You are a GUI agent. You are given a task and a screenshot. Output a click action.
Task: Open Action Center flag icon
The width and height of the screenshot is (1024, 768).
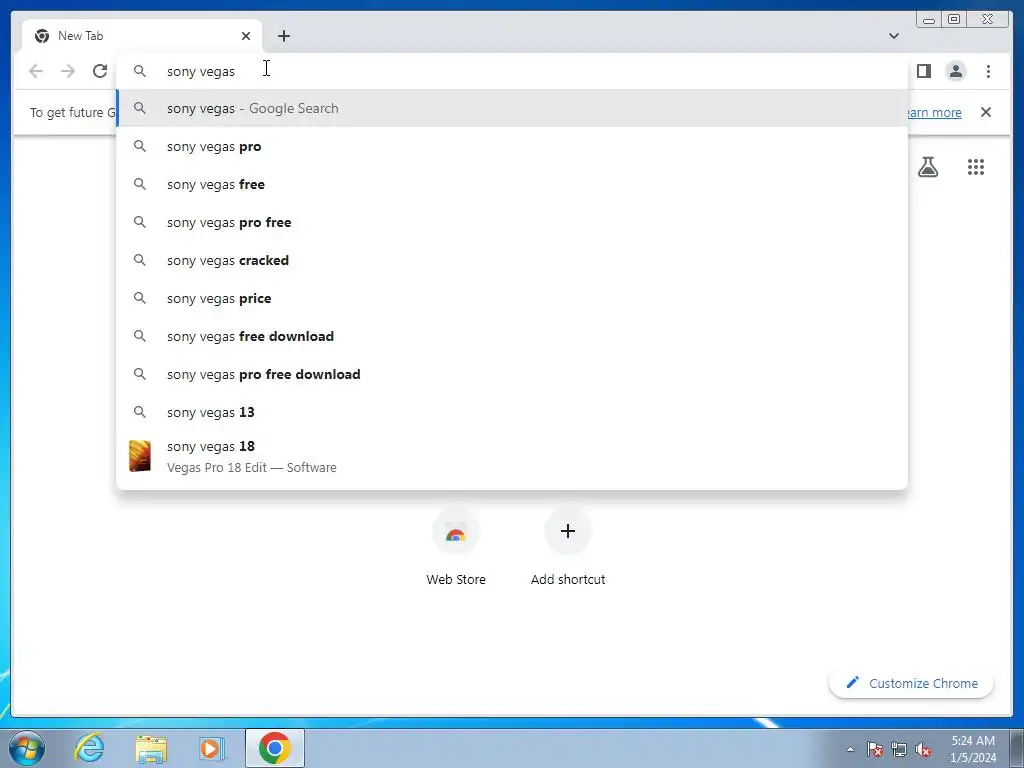click(x=875, y=749)
